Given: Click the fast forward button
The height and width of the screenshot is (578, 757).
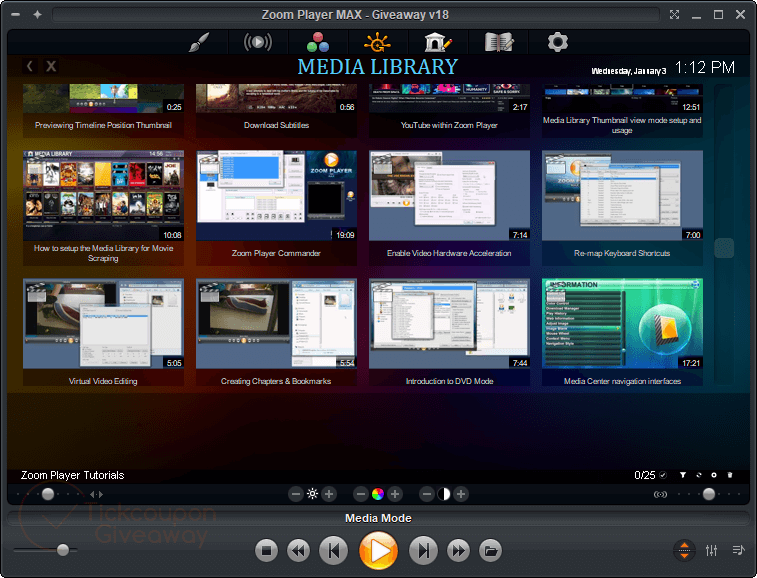Looking at the screenshot, I should click(x=458, y=550).
